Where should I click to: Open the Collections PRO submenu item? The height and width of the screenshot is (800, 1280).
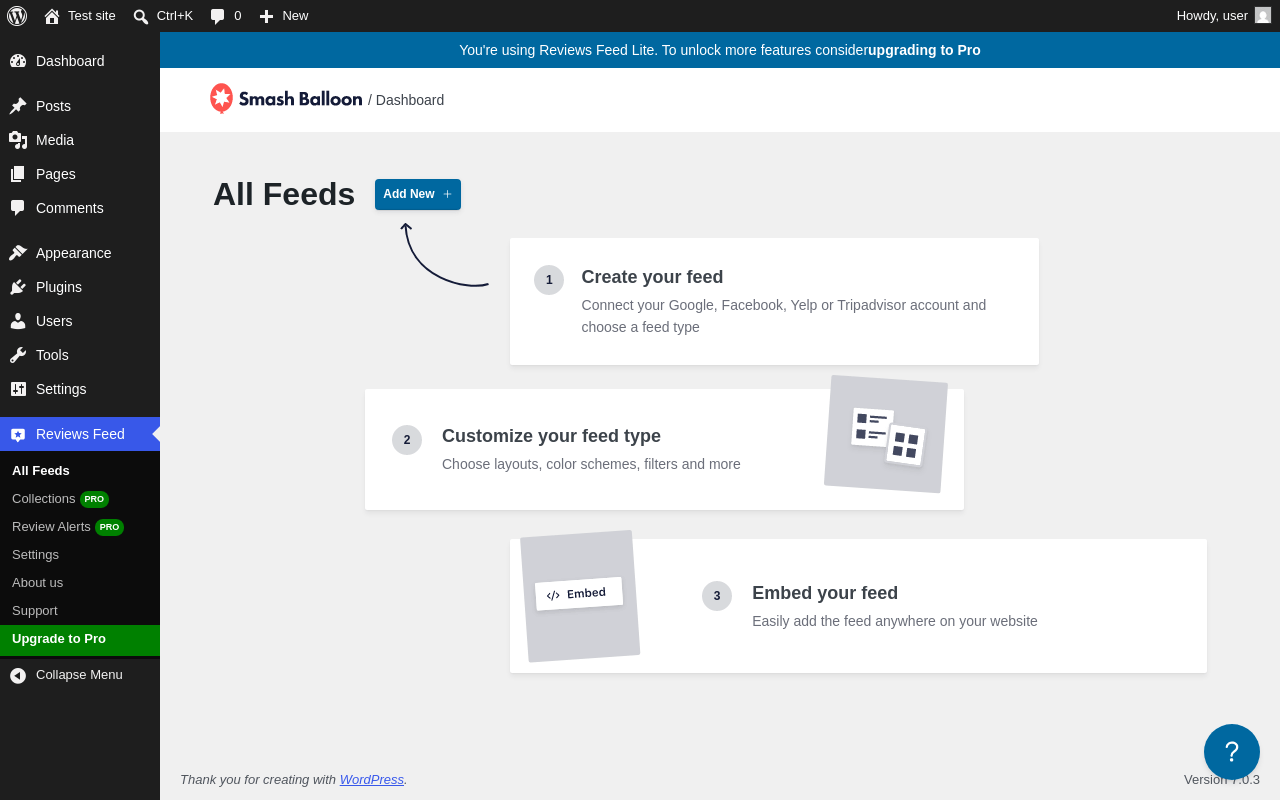[80, 498]
